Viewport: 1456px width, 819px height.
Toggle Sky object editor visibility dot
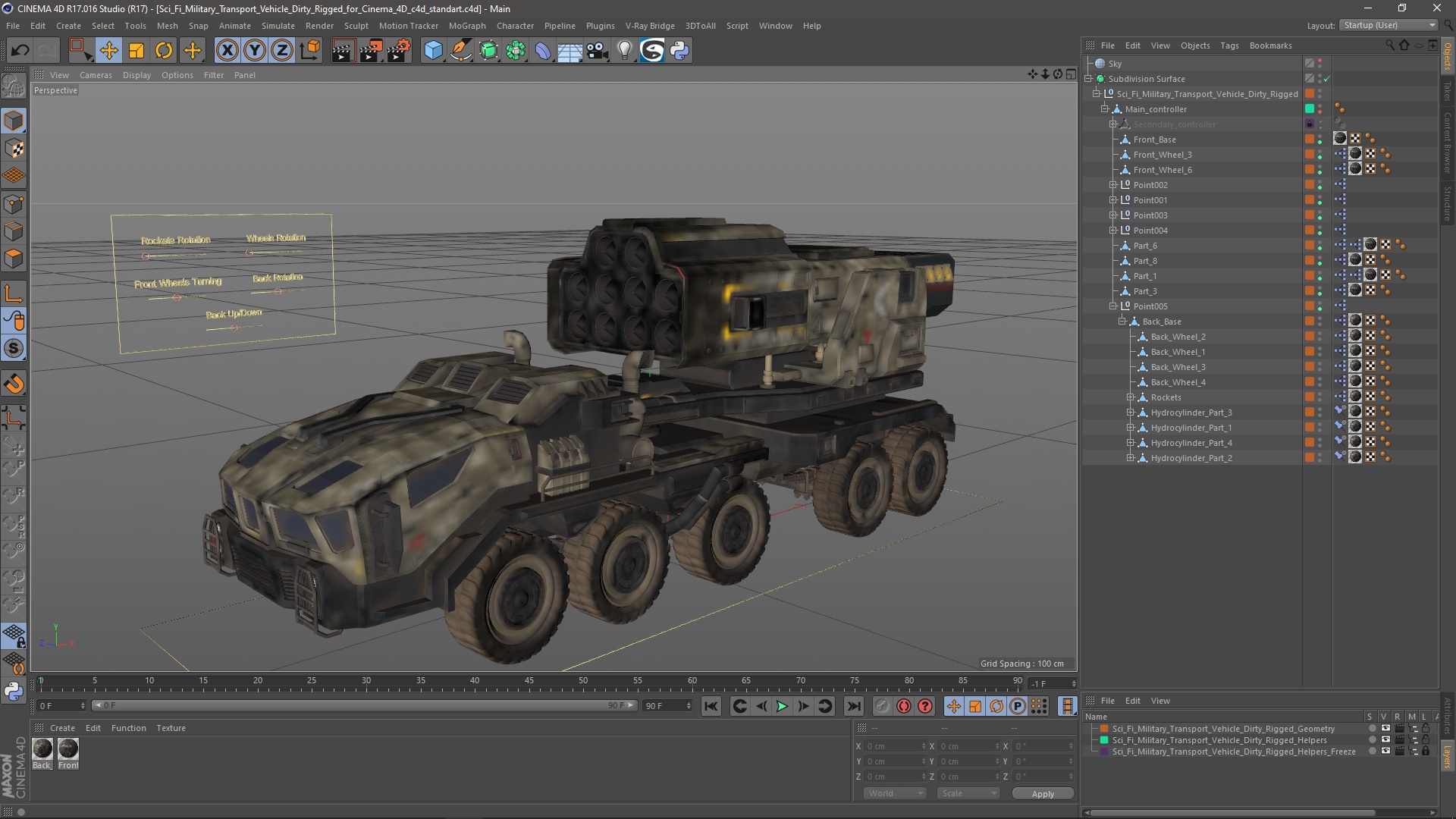click(1320, 61)
